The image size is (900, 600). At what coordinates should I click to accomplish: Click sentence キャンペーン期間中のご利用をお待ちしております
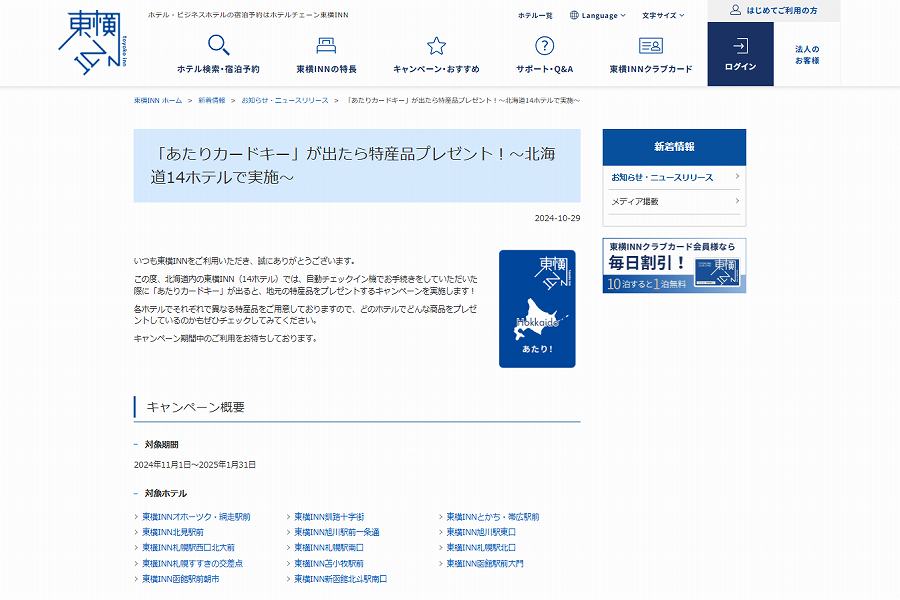226,338
